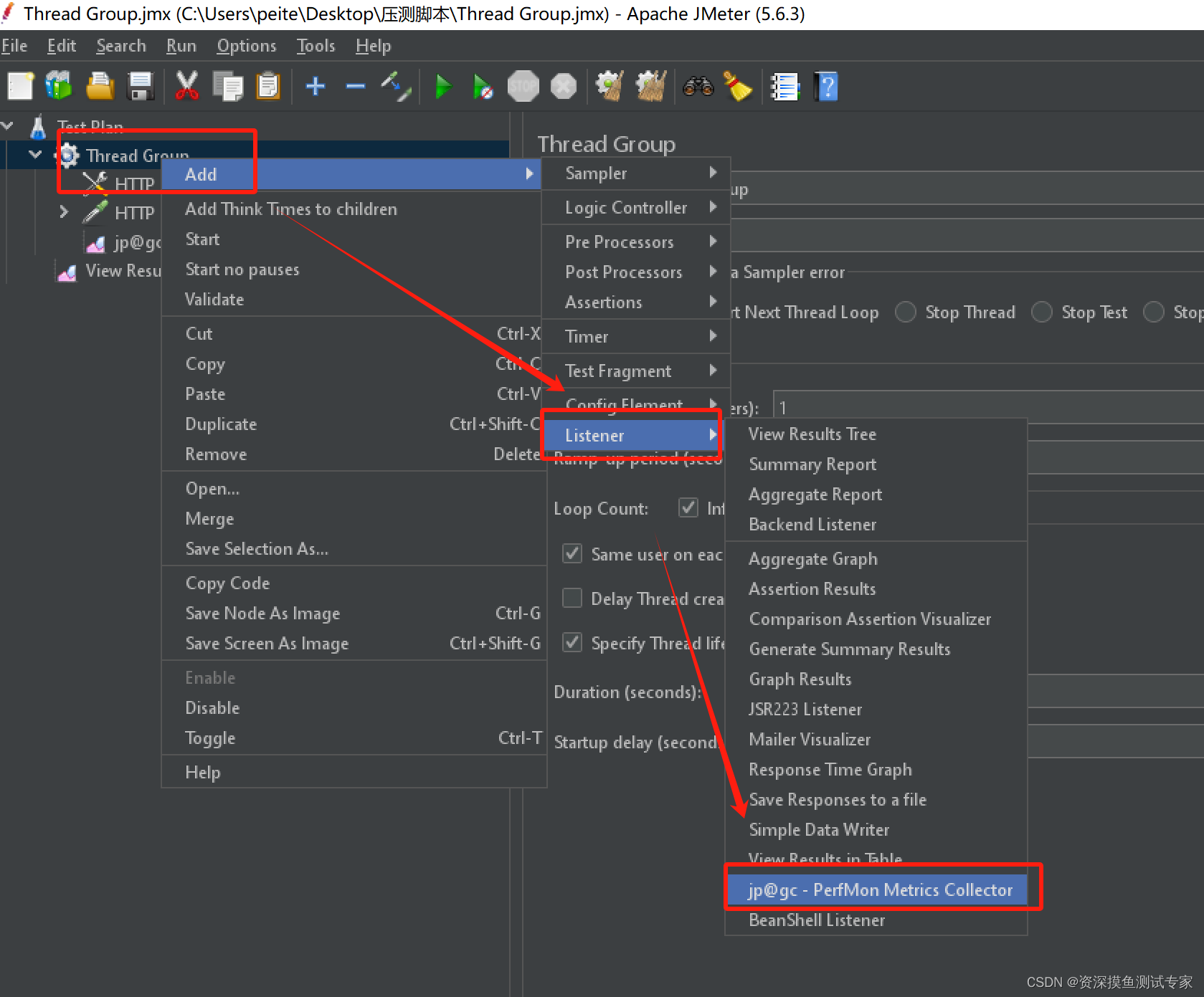
Task: Expand the second HTTP tree node
Action: (x=64, y=212)
